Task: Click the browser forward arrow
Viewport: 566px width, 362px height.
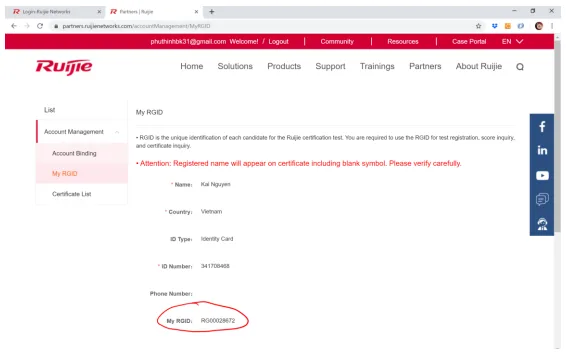Action: coord(27,26)
